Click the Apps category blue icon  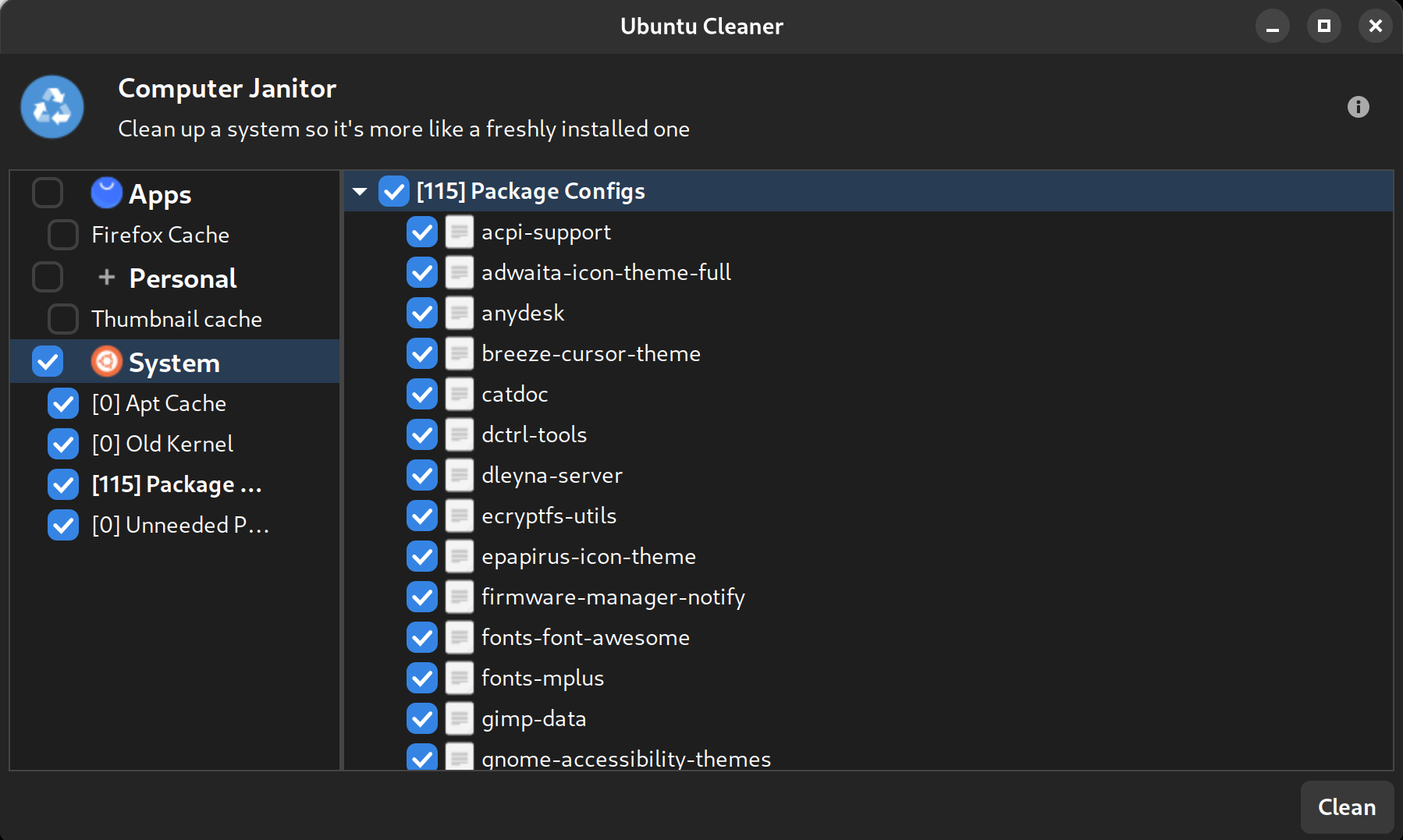[106, 193]
